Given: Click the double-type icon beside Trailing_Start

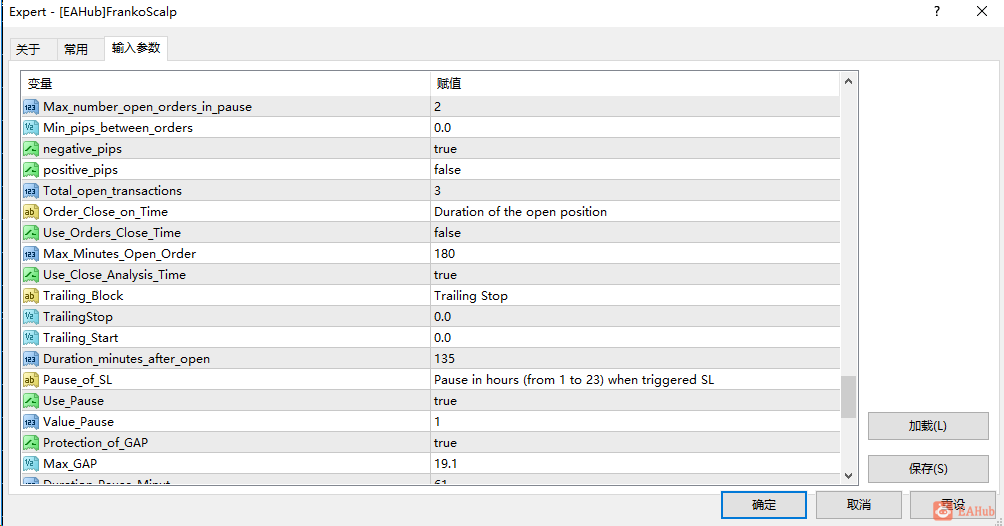Looking at the screenshot, I should click(31, 338).
